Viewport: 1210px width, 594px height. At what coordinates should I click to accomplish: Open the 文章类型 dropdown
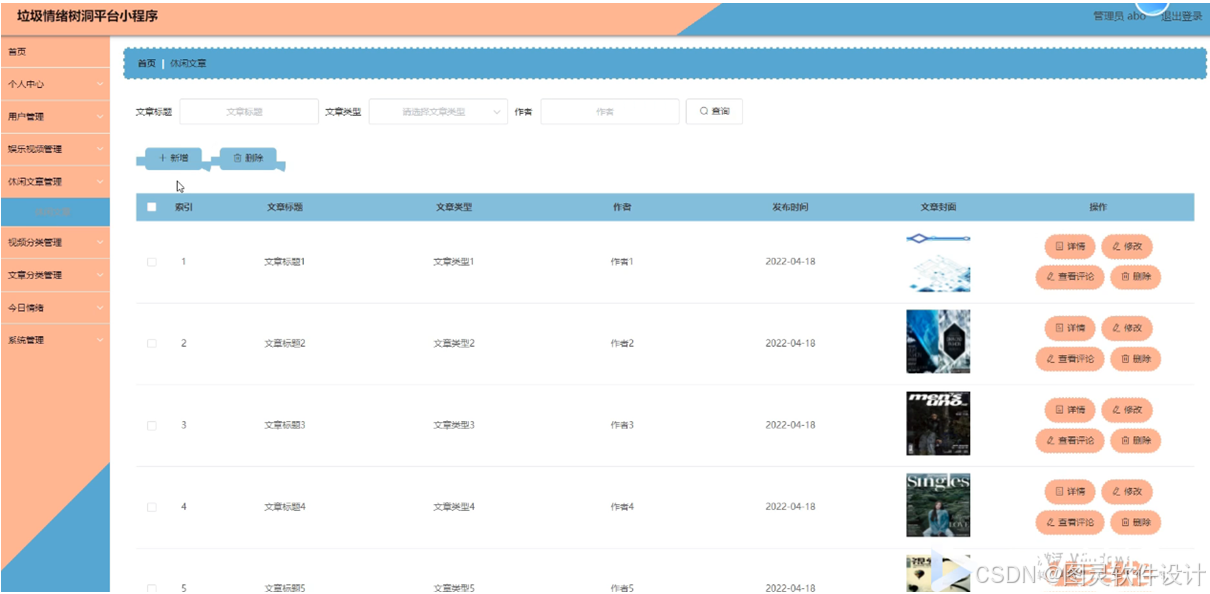click(x=438, y=112)
